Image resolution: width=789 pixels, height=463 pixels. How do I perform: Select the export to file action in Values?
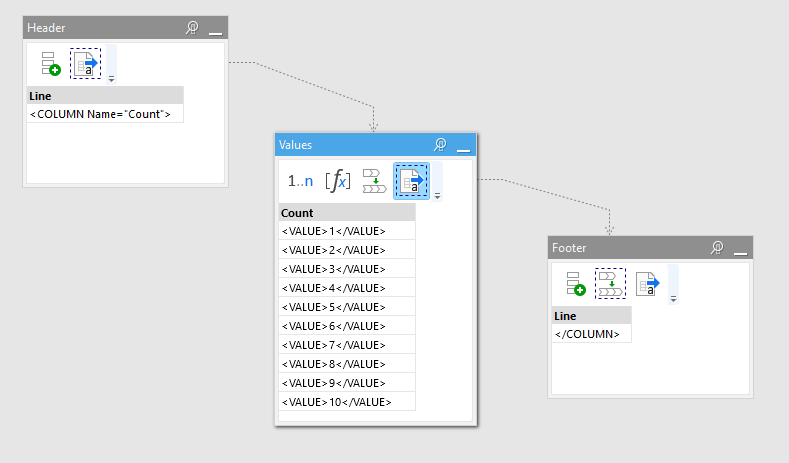411,181
